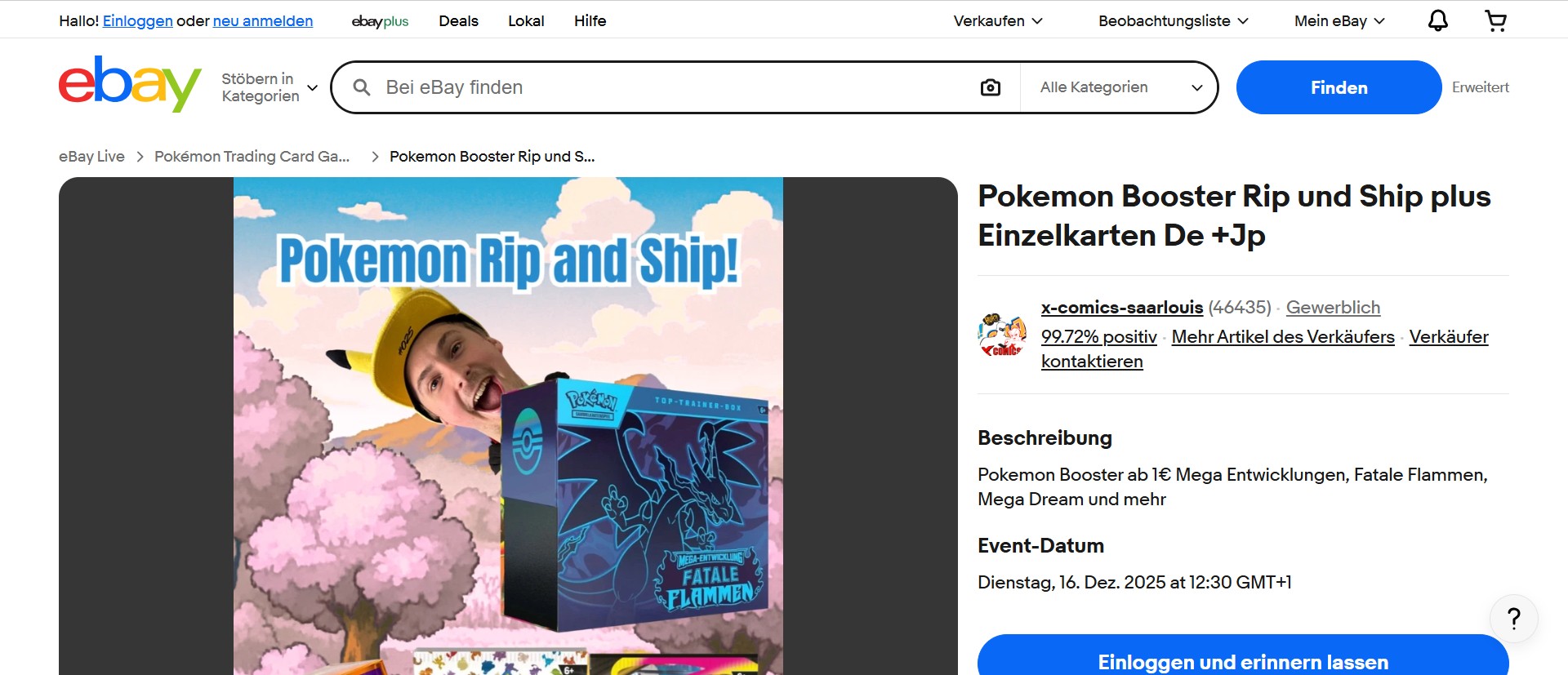The height and width of the screenshot is (675, 1568).
Task: Open the notifications bell icon
Action: (1438, 20)
